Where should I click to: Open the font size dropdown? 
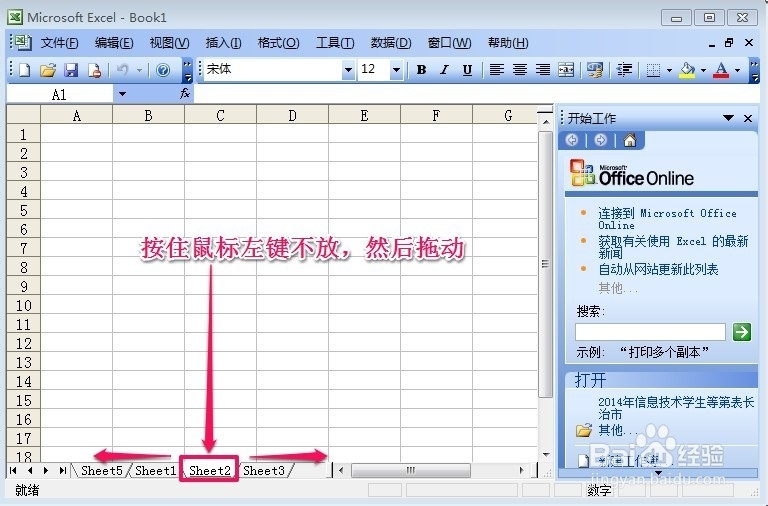click(396, 70)
